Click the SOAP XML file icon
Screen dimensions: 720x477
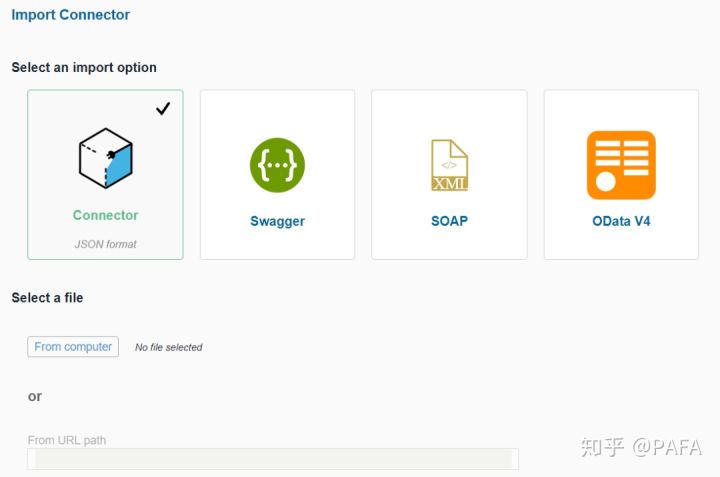(449, 165)
